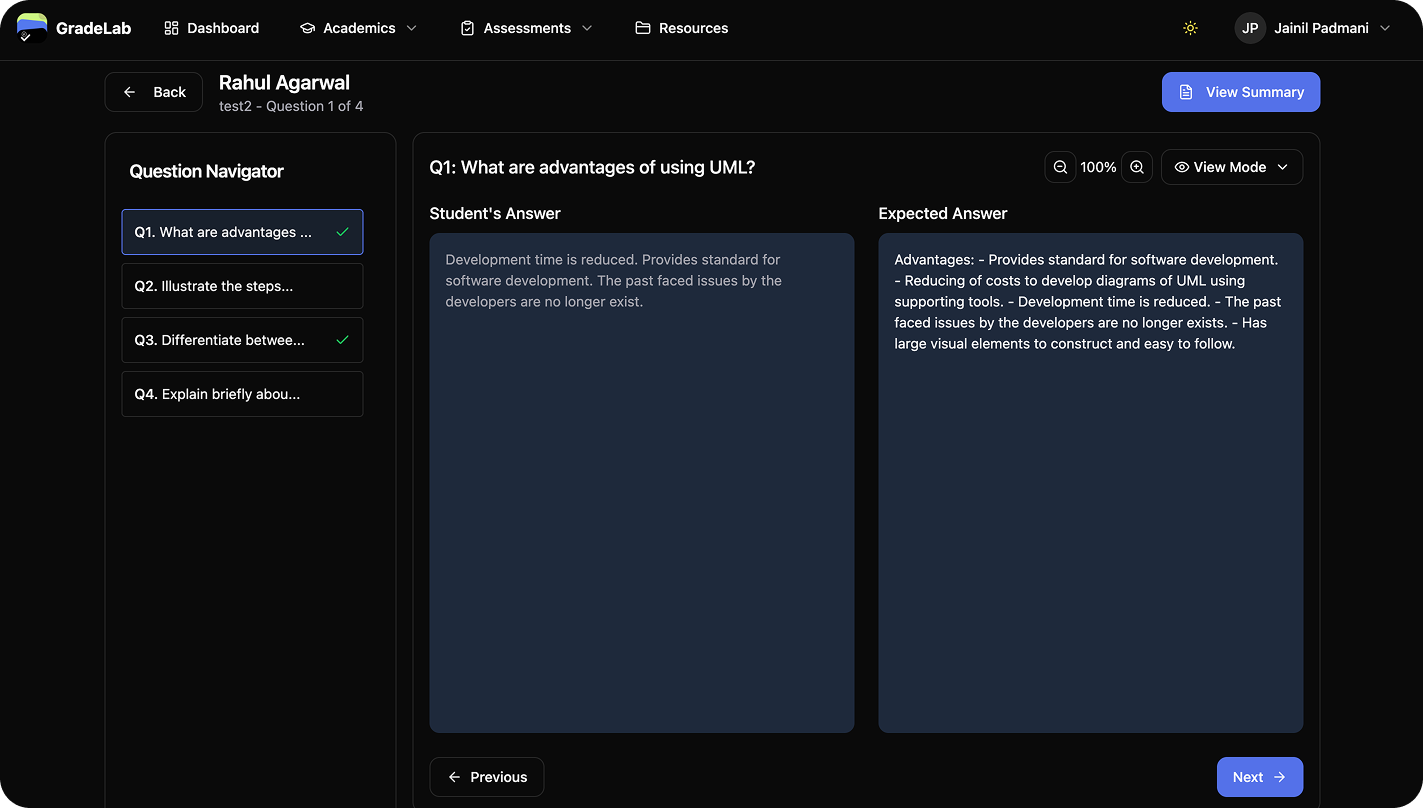Click the View Summary button
Screen dimensions: 1423x808
click(1240, 91)
